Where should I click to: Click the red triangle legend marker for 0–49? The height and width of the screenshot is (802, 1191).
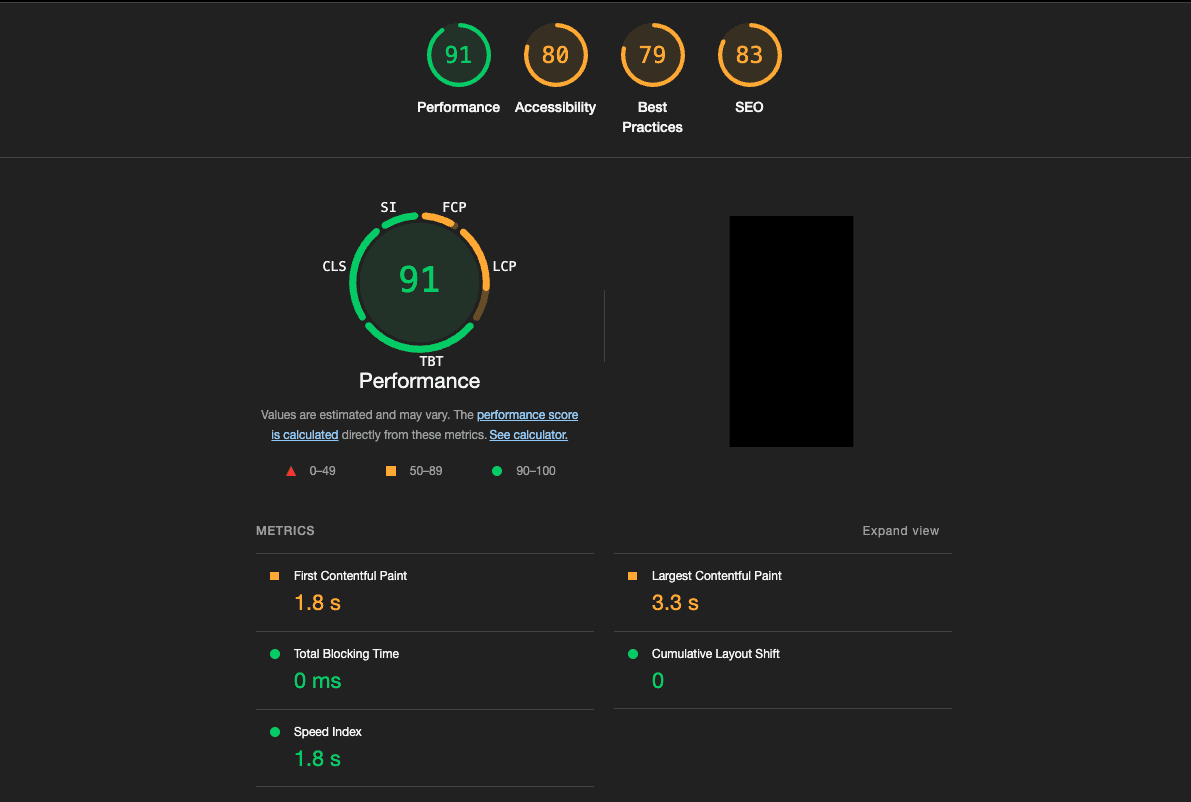[x=290, y=470]
